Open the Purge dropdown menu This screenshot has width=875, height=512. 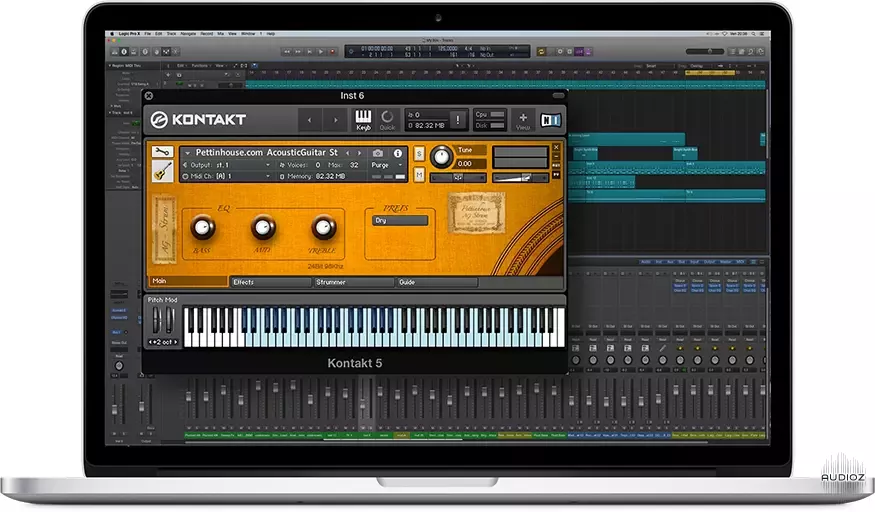click(x=384, y=164)
